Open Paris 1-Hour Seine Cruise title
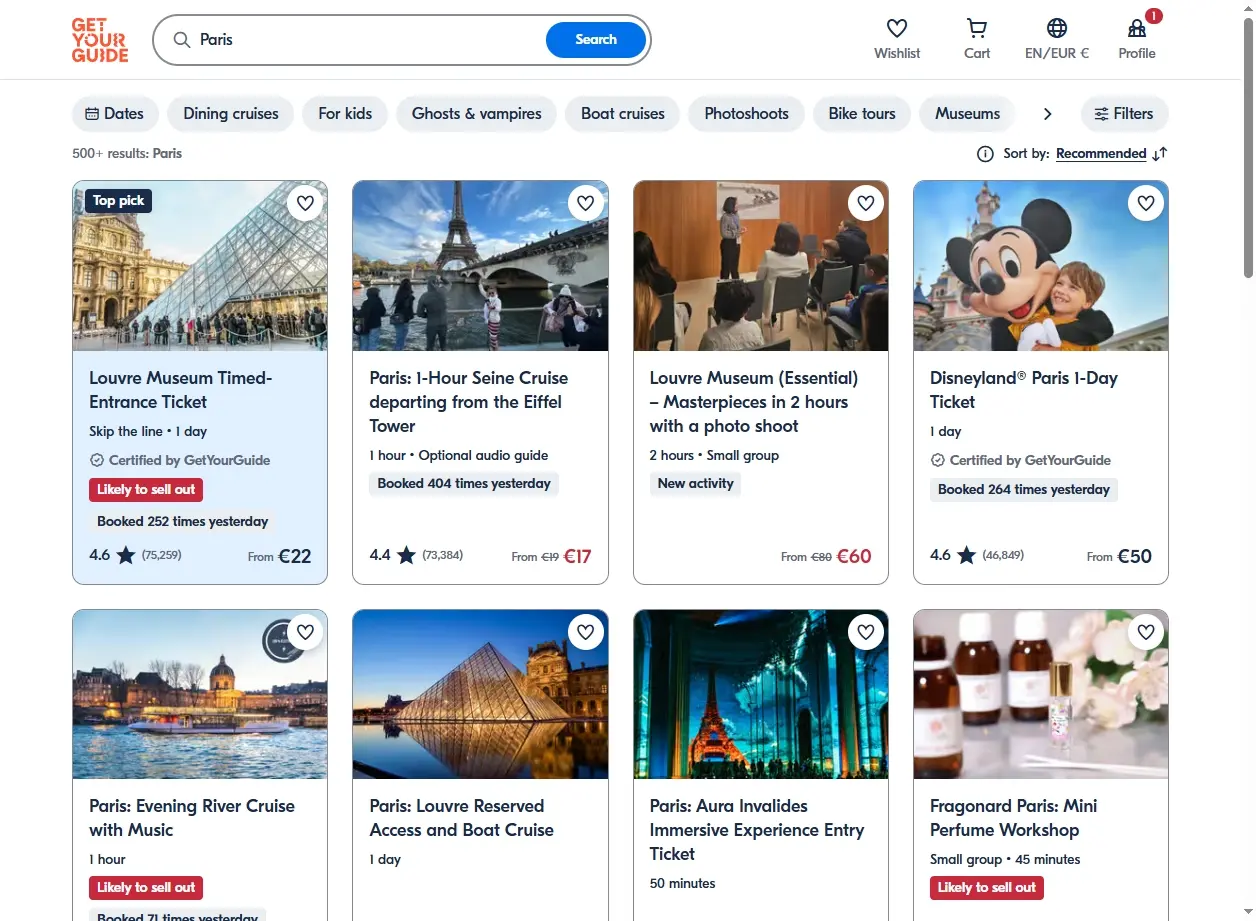This screenshot has height=921, width=1256. pos(469,402)
